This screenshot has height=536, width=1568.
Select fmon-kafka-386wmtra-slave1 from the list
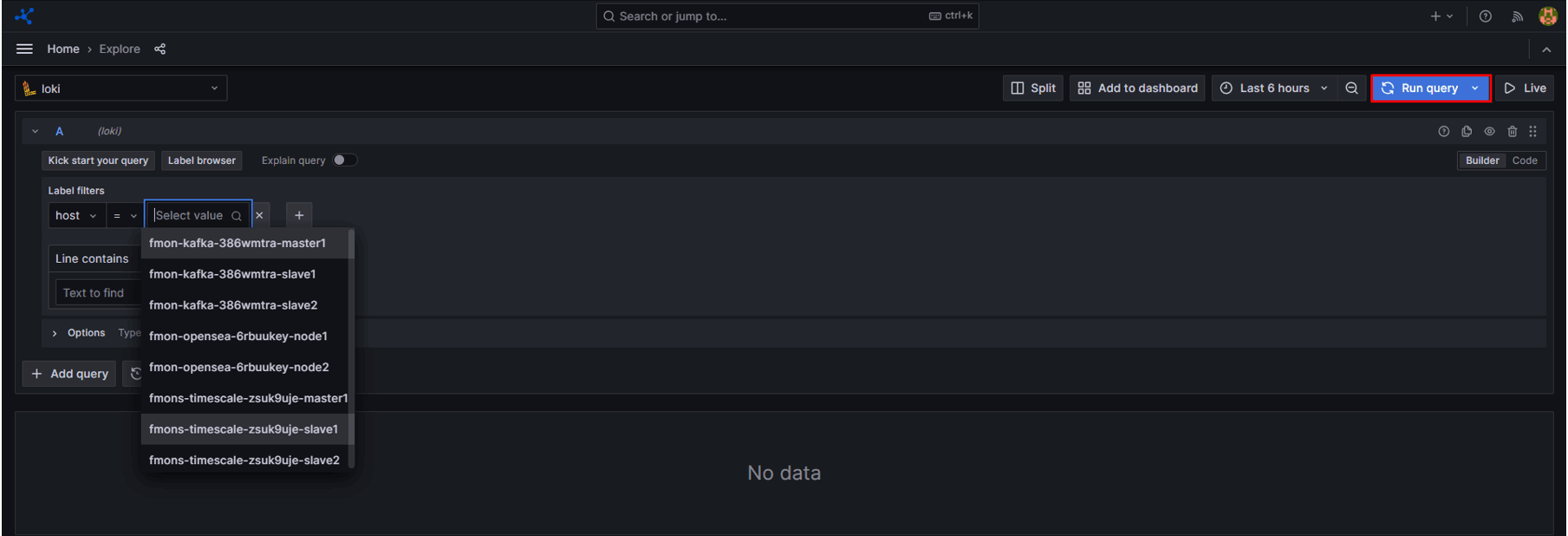tap(232, 274)
